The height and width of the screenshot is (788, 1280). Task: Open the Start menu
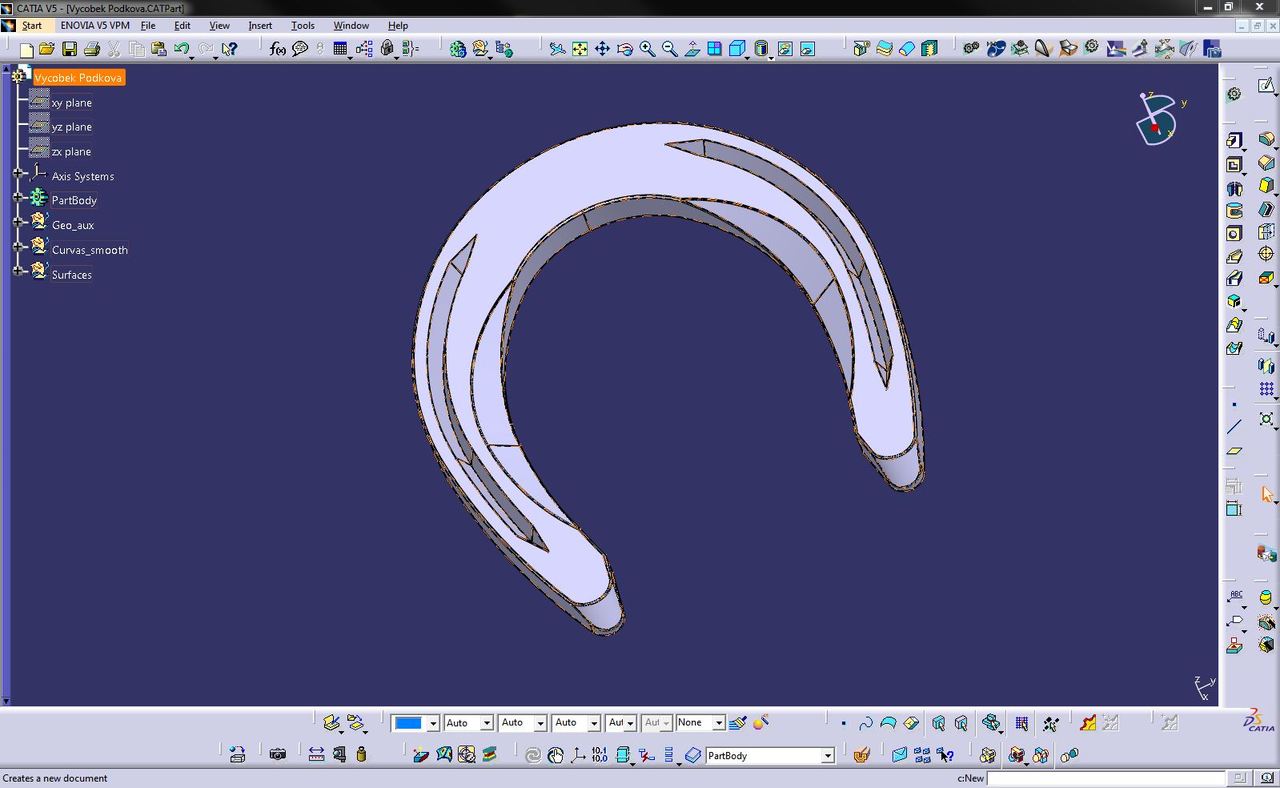[x=32, y=25]
